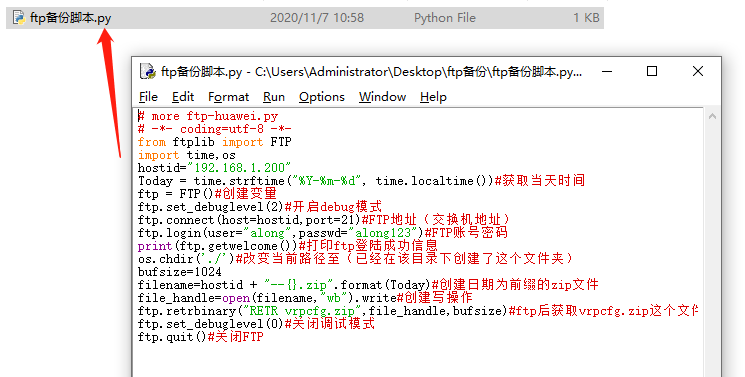Click the IDLE icon in title bar
745x377 pixels.
coord(148,72)
